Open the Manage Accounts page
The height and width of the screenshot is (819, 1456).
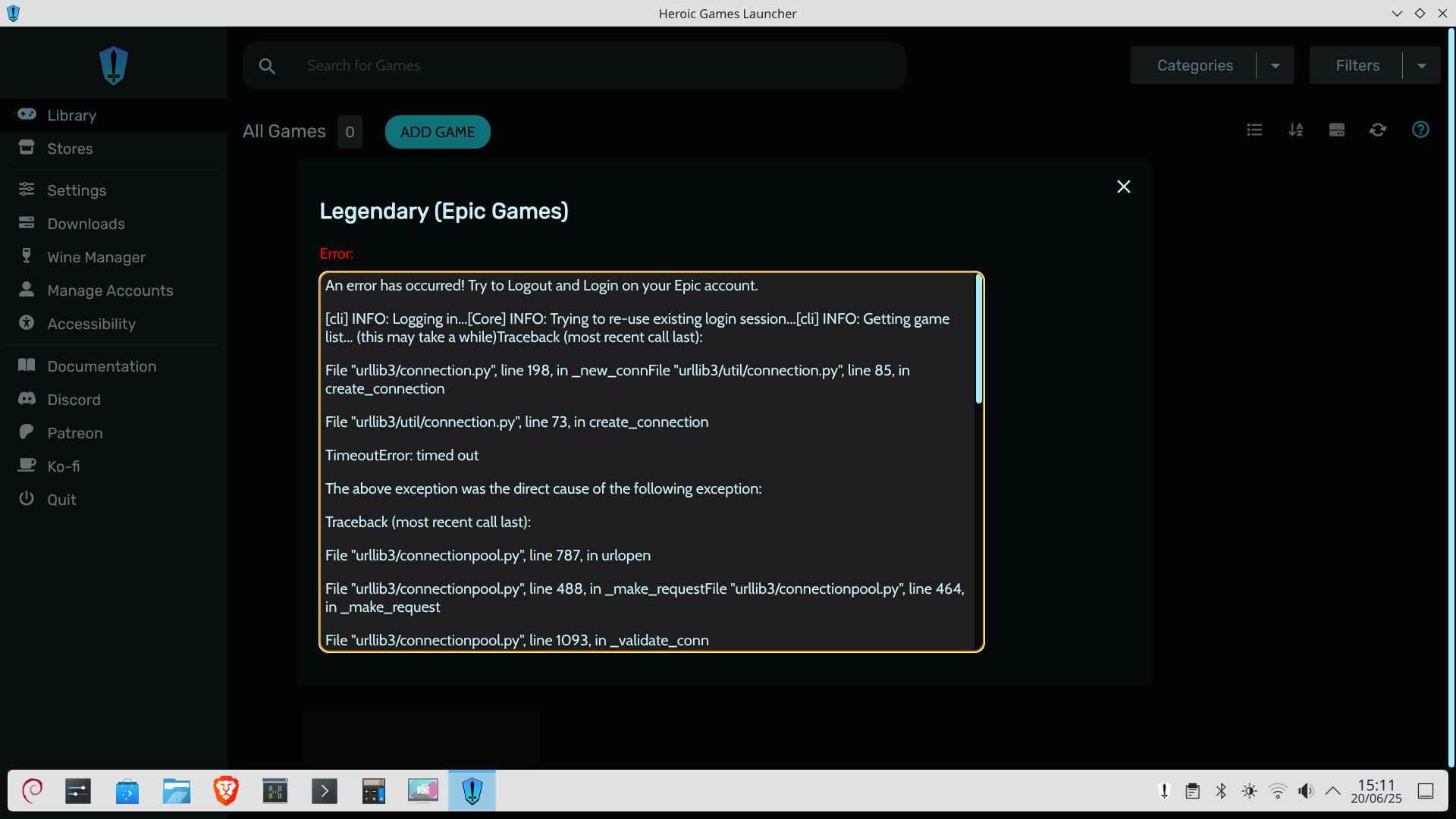(x=110, y=290)
